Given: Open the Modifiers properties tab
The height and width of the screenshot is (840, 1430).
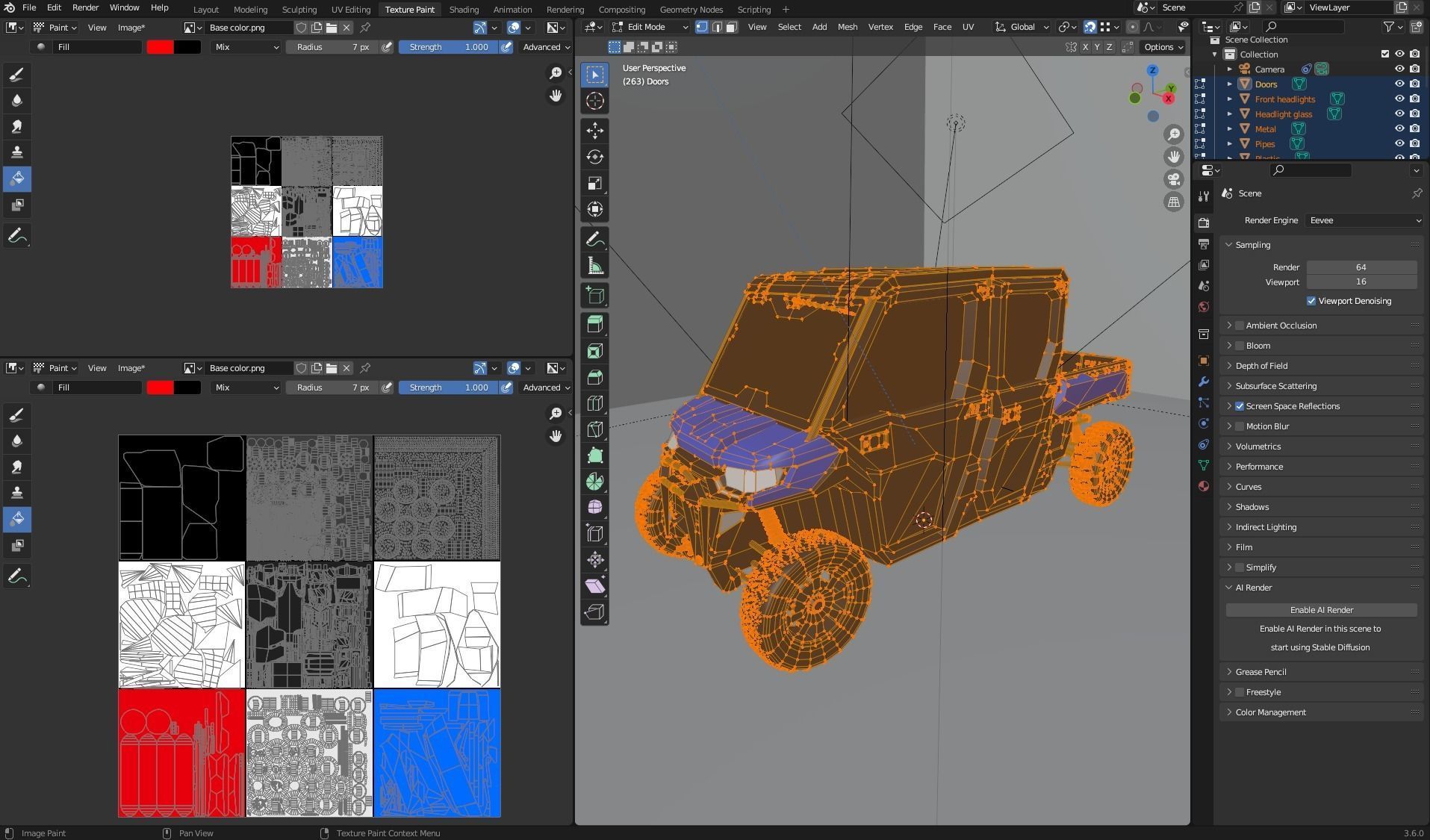Looking at the screenshot, I should tap(1203, 382).
